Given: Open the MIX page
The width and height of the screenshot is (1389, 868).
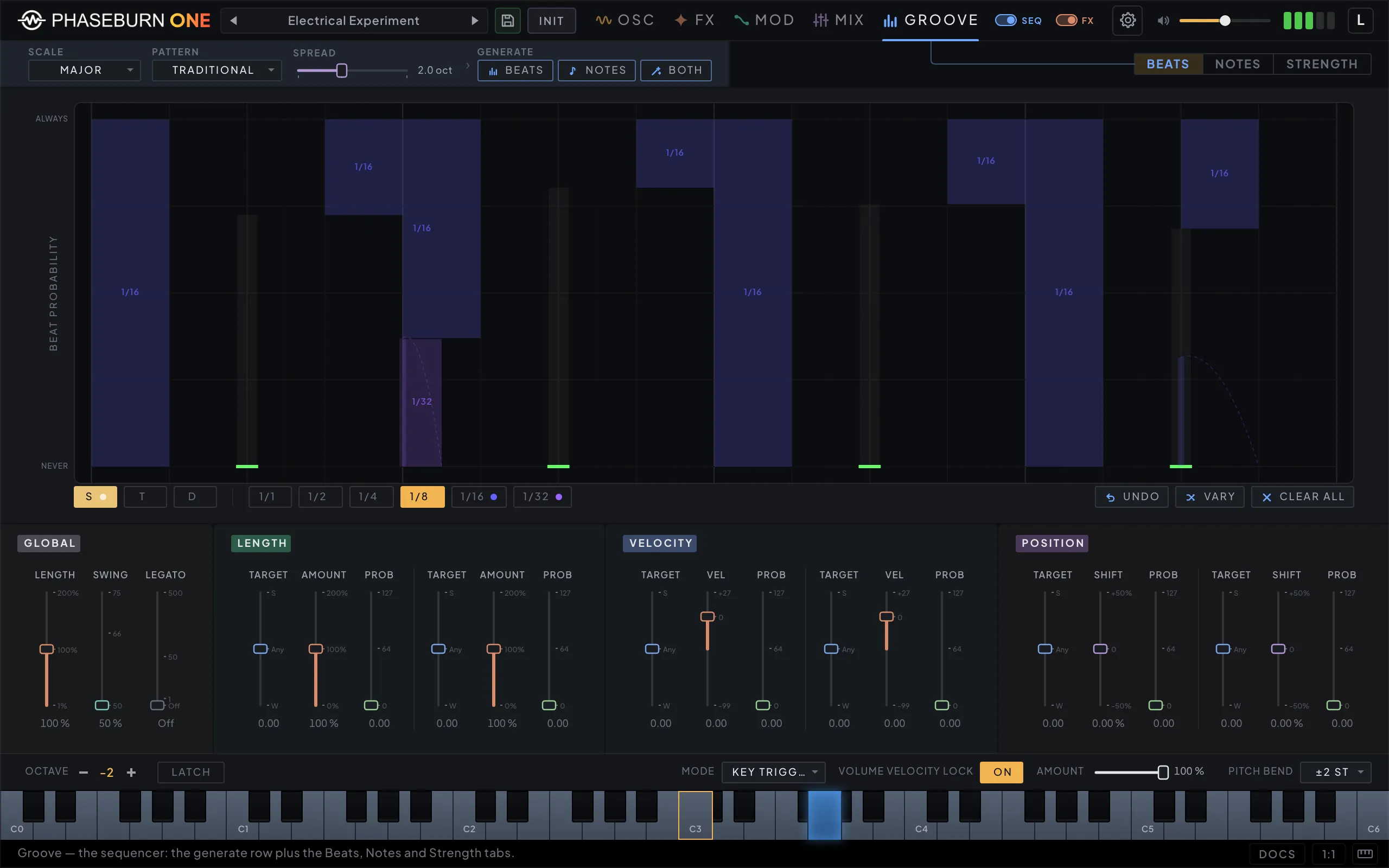Looking at the screenshot, I should (839, 21).
